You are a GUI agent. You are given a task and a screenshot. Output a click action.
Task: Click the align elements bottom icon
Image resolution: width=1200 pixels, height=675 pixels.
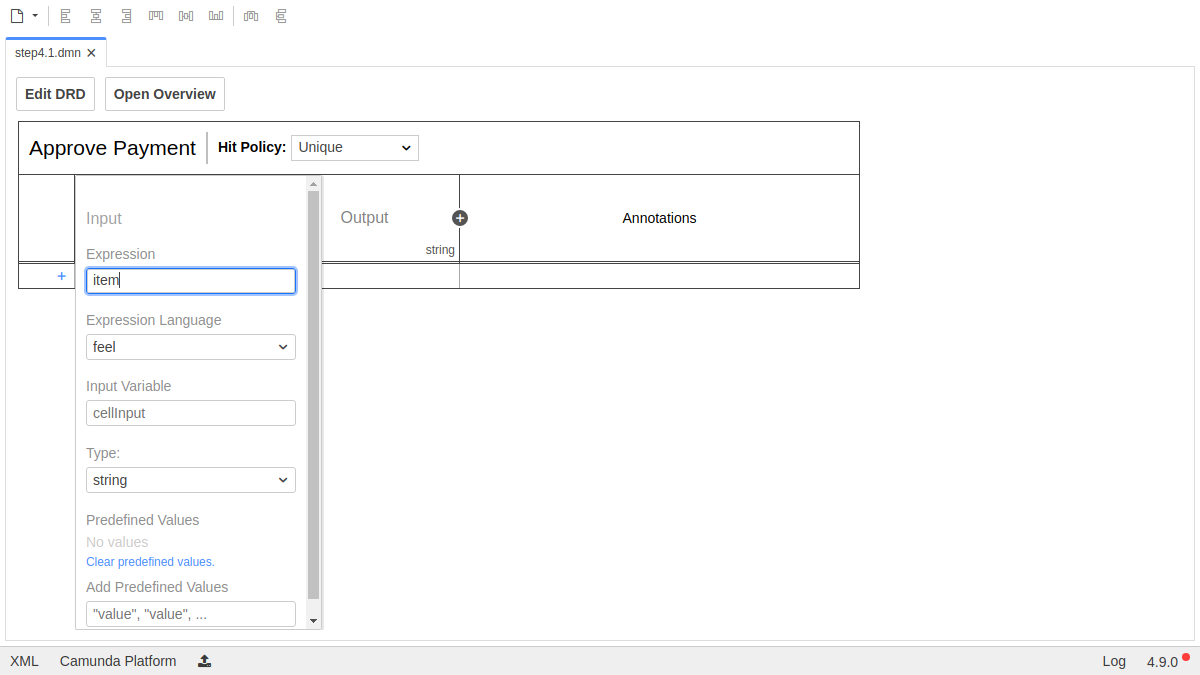click(216, 16)
